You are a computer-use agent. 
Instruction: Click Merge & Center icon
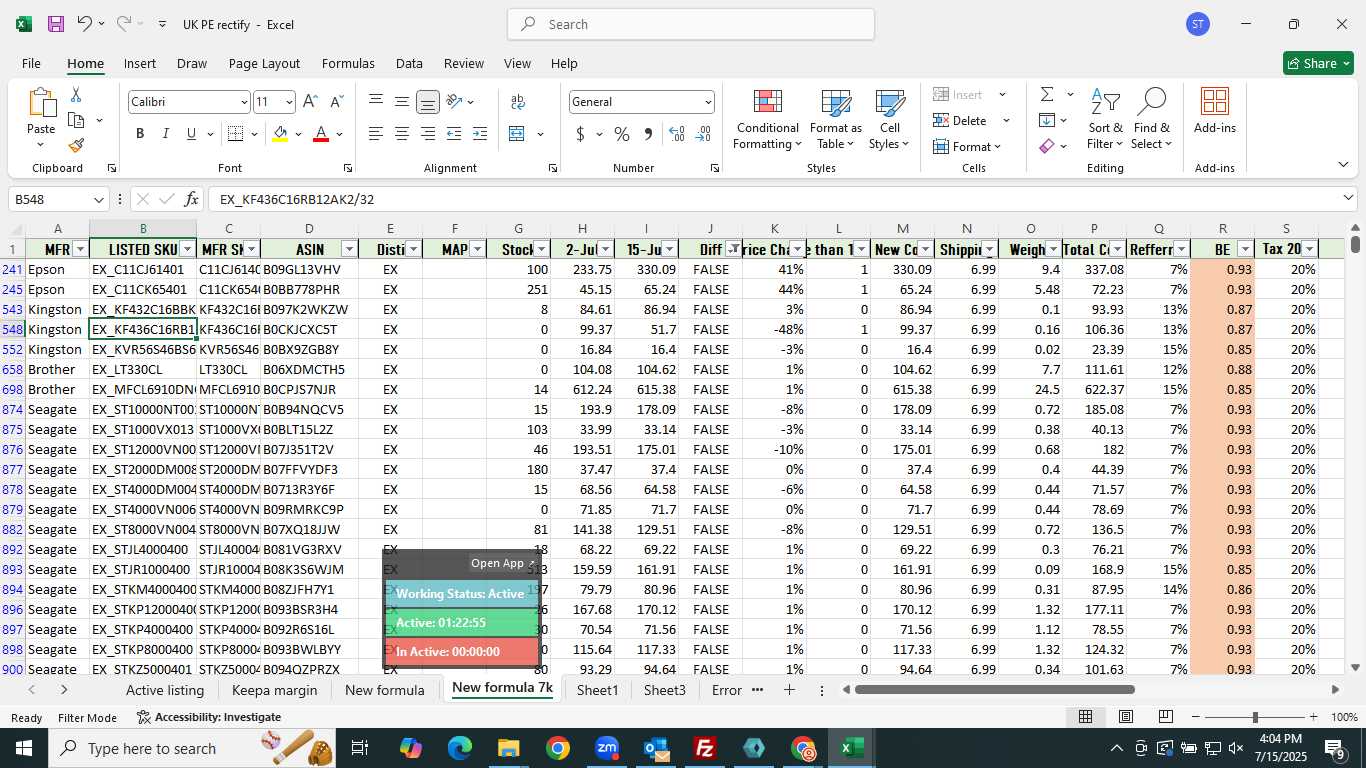point(517,133)
